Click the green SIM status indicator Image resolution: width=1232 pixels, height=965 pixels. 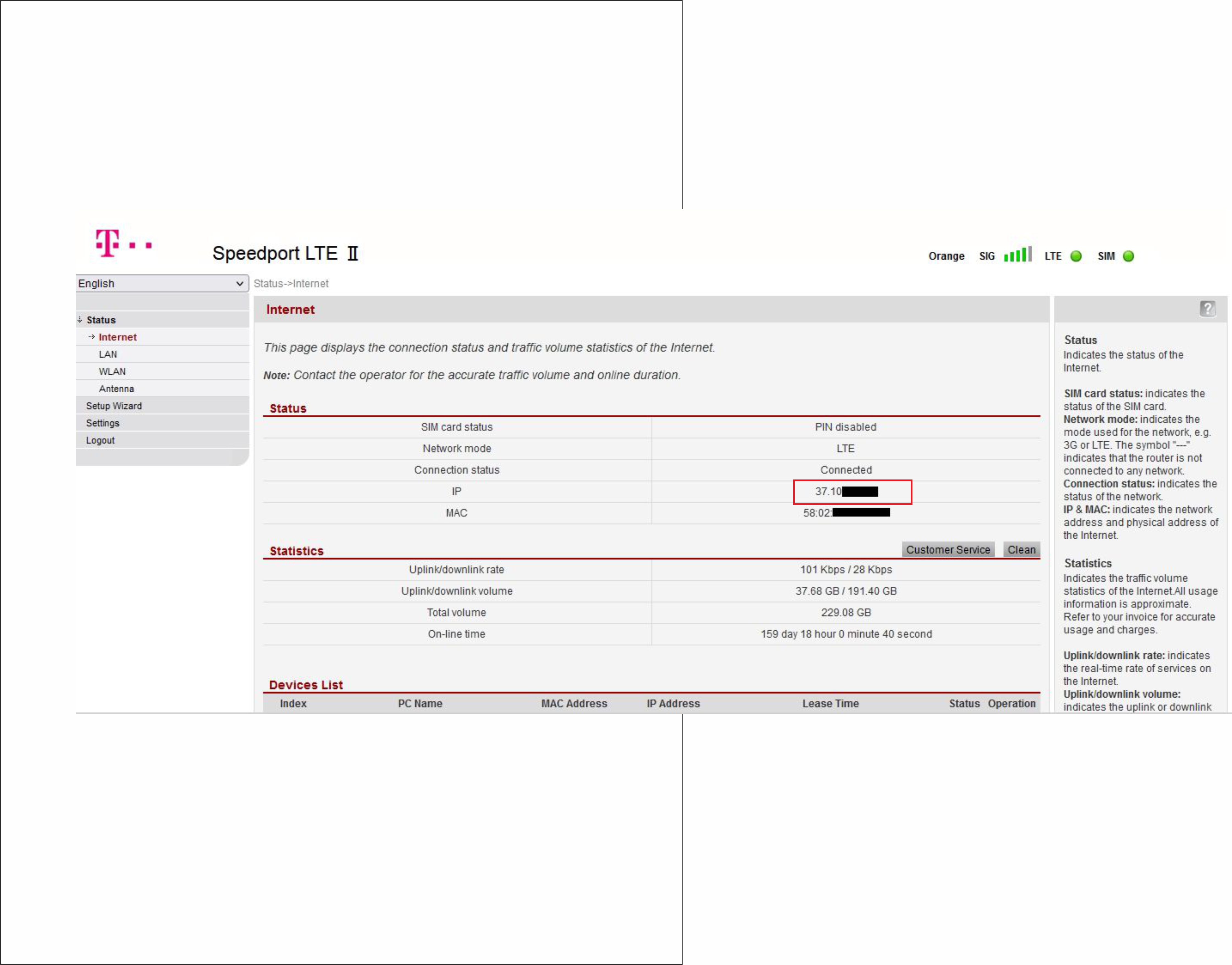[1128, 256]
